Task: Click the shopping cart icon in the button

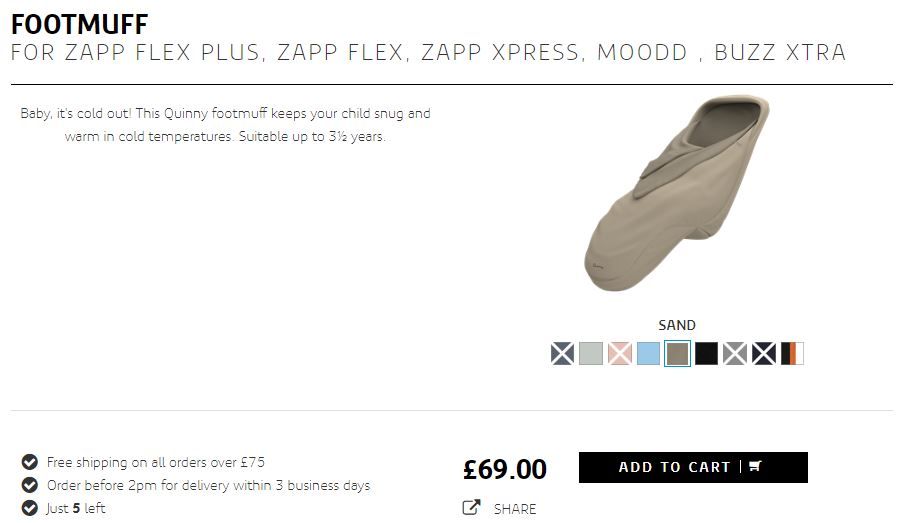Action: coord(755,467)
